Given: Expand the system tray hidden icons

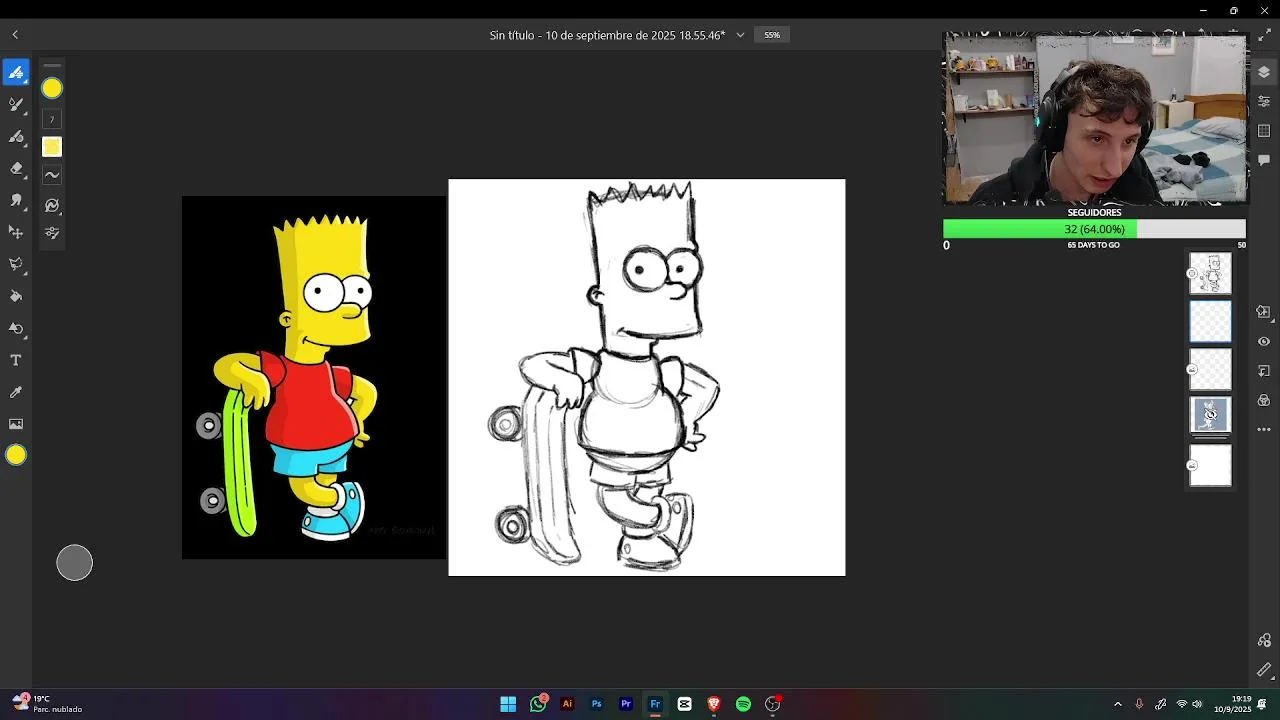Looking at the screenshot, I should (x=1117, y=704).
